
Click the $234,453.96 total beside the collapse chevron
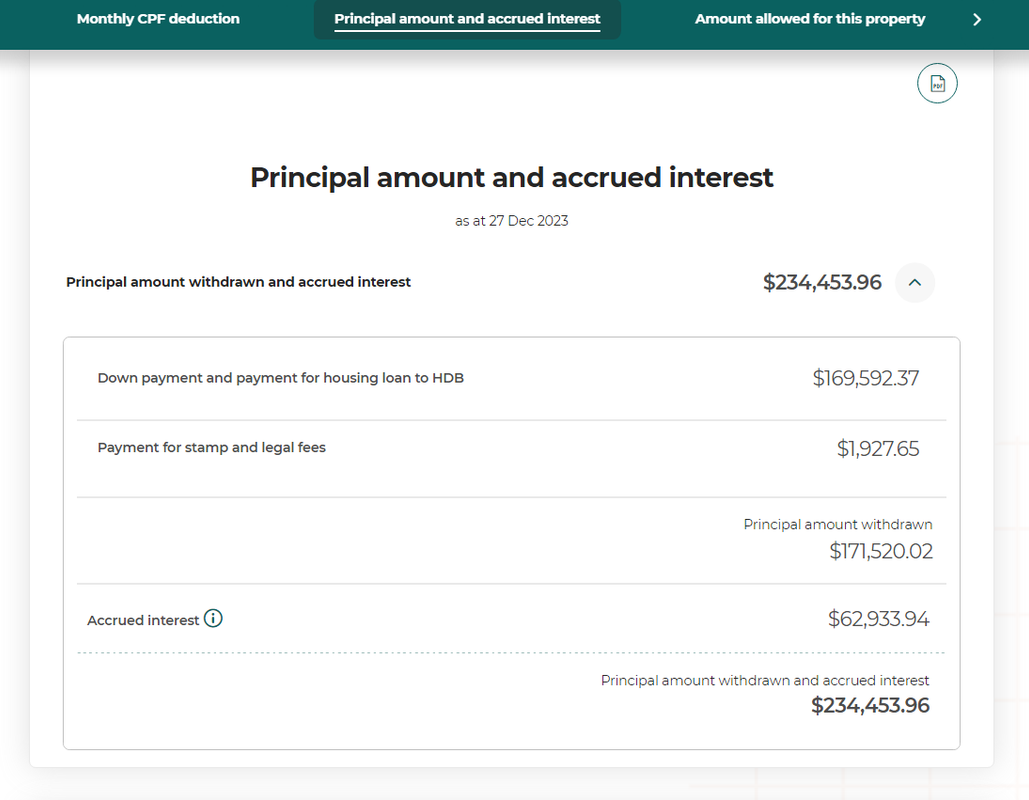[822, 283]
